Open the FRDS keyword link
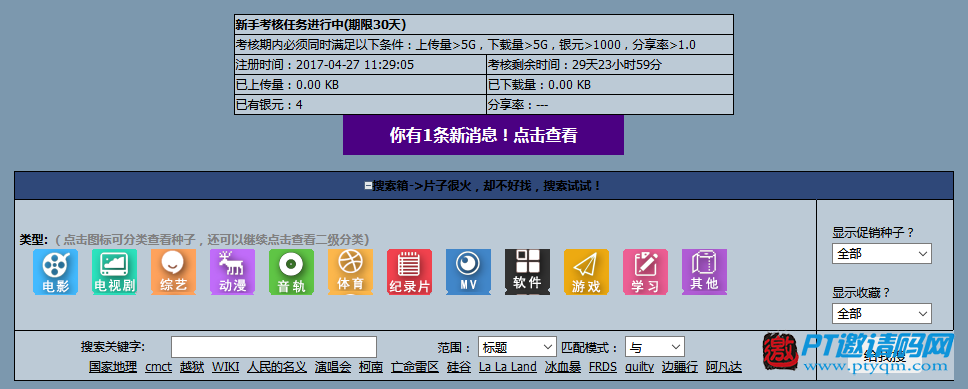Screen dimensions: 968x389 pos(603,367)
